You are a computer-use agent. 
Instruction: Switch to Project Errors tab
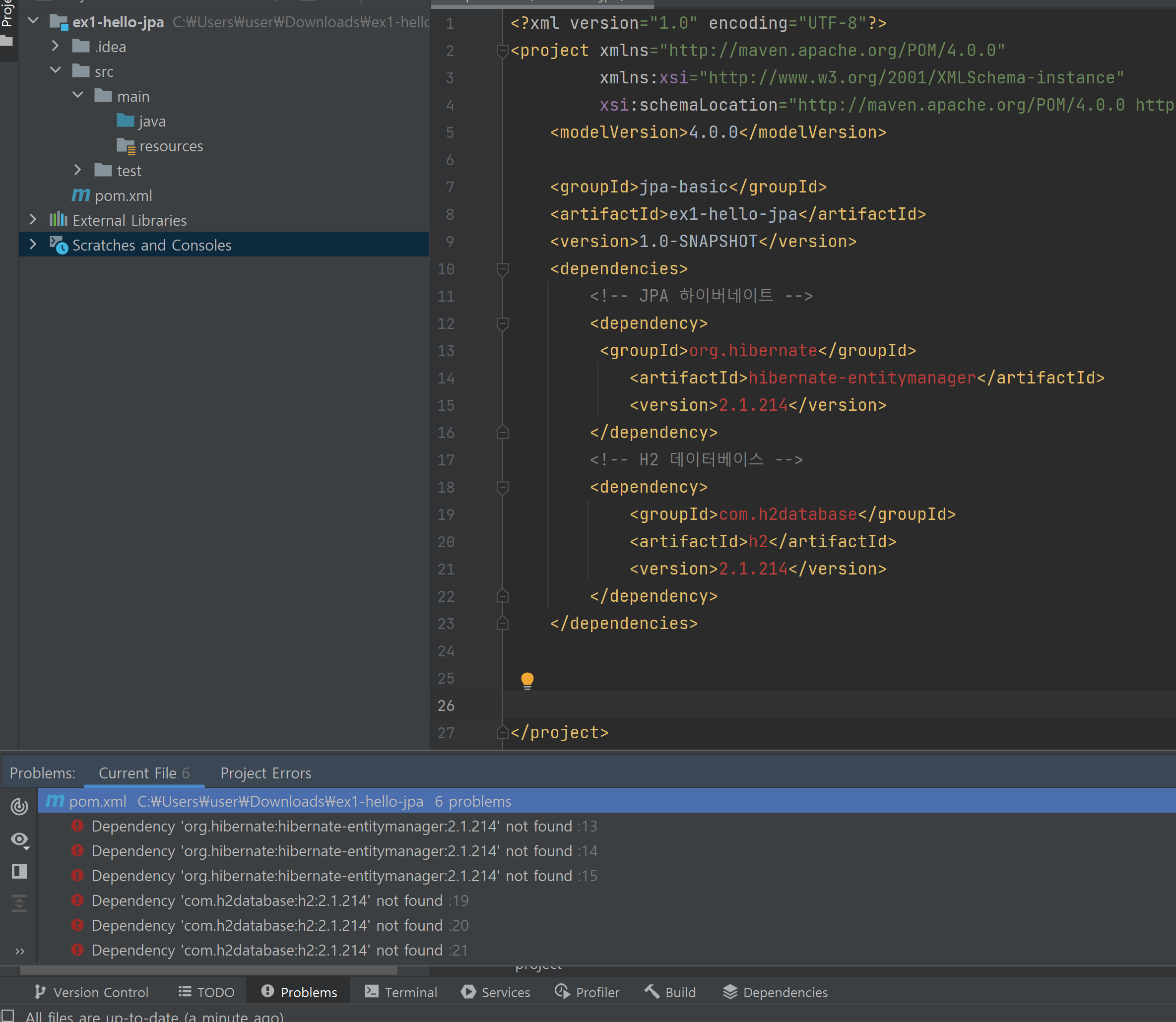tap(266, 773)
